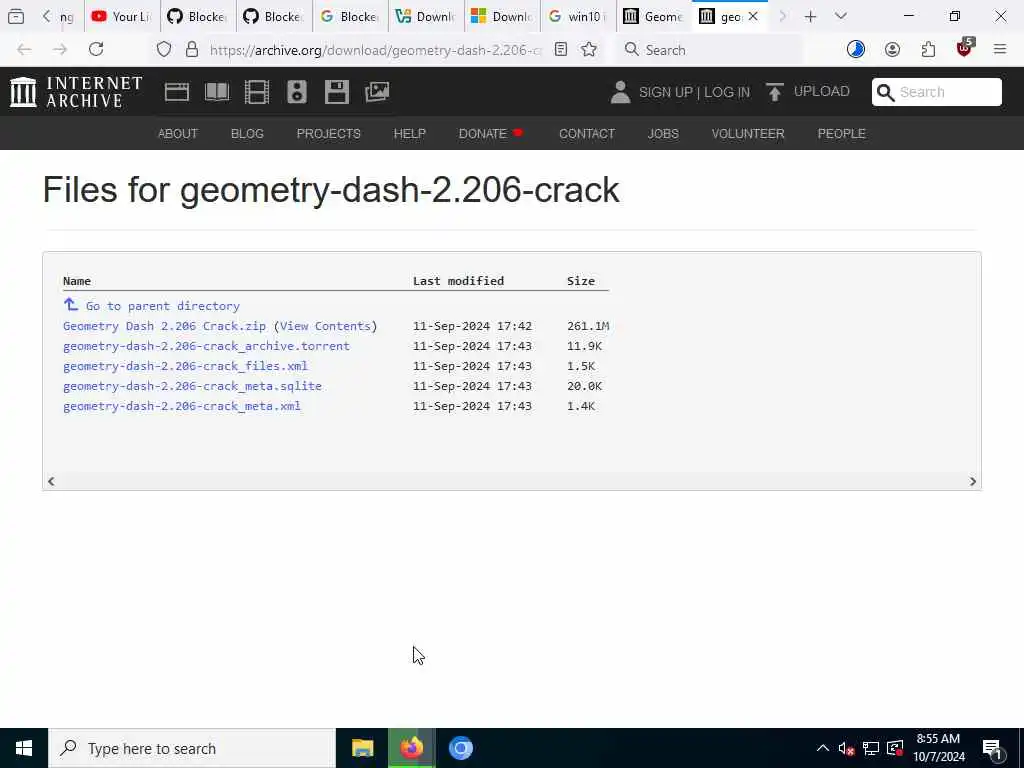Image resolution: width=1024 pixels, height=768 pixels.
Task: Toggle reader view icon in address bar
Action: click(x=561, y=50)
